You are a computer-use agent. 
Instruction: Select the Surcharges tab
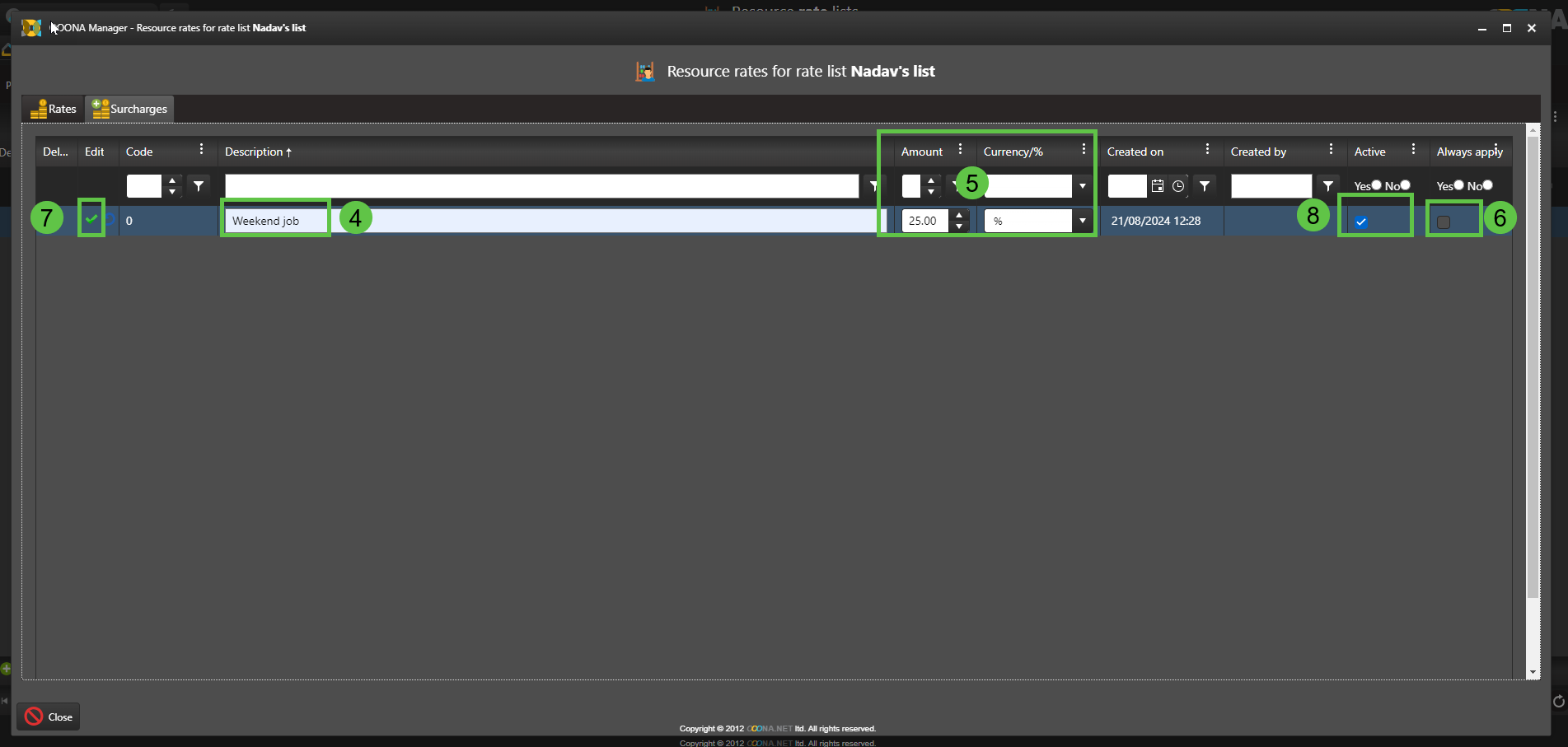pos(129,109)
